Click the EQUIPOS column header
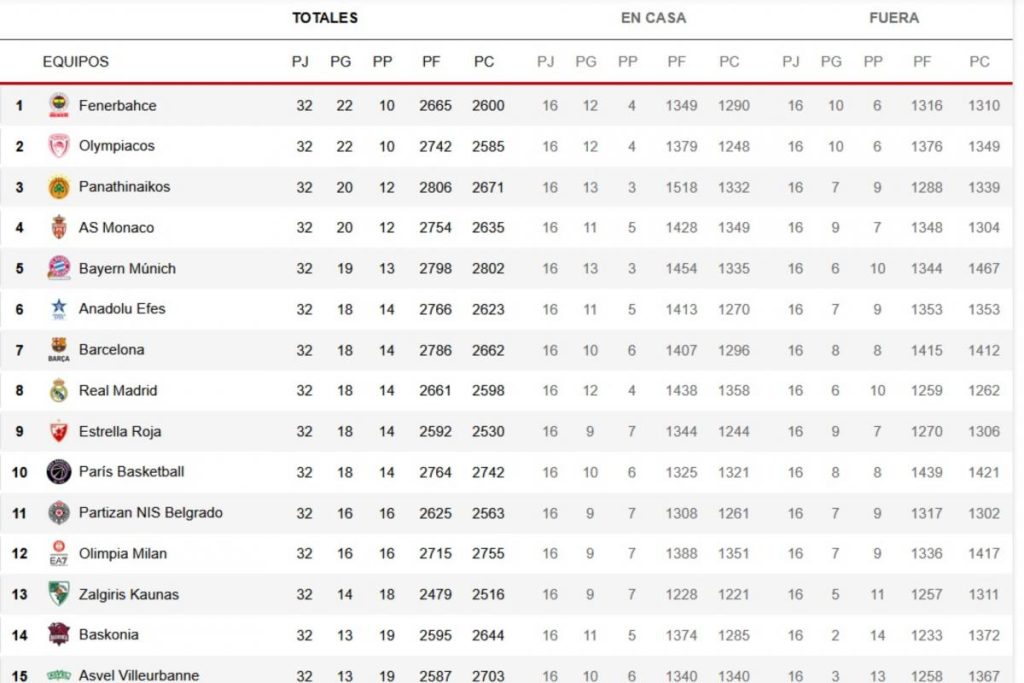The height and width of the screenshot is (683, 1024). (76, 61)
